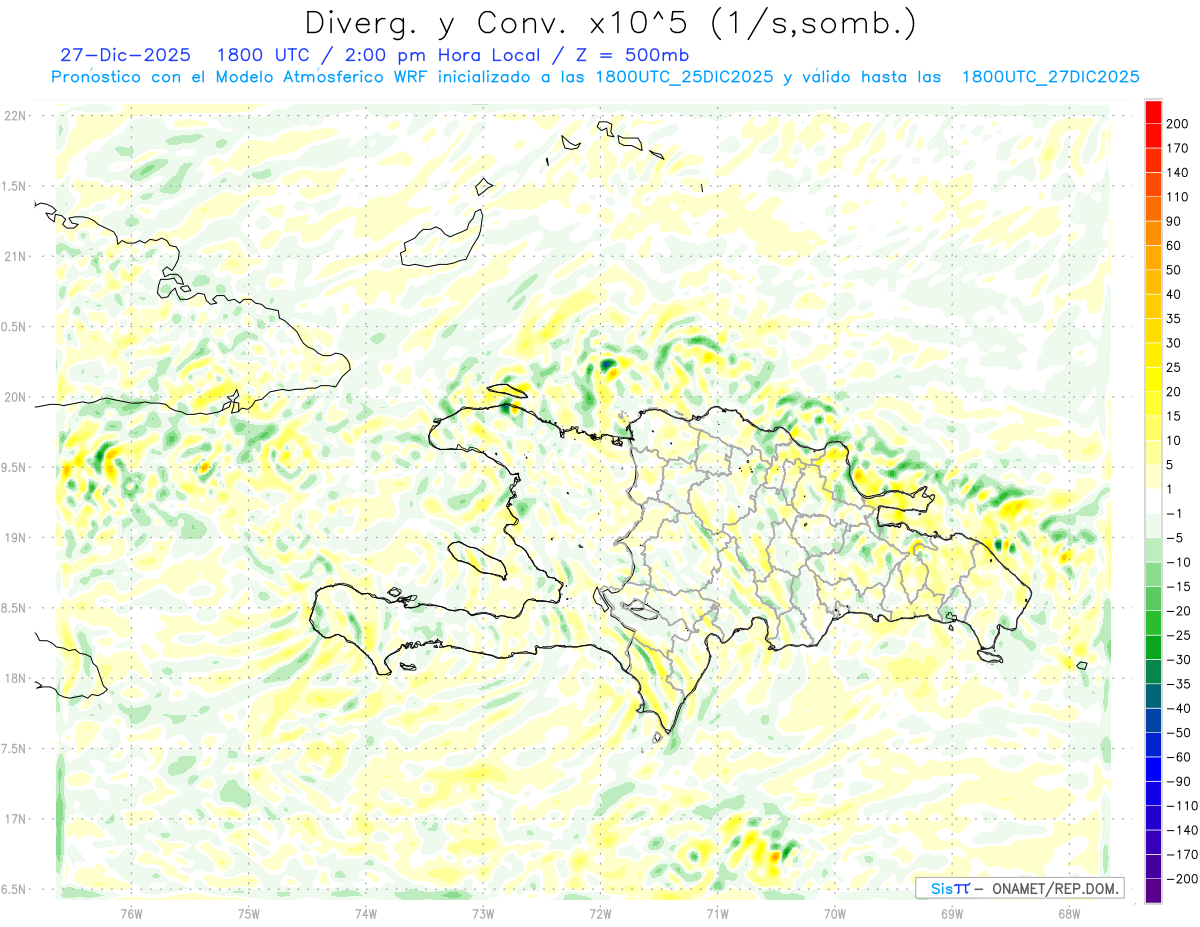
Task: Click the '20N' latitude axis label
Action: point(14,397)
